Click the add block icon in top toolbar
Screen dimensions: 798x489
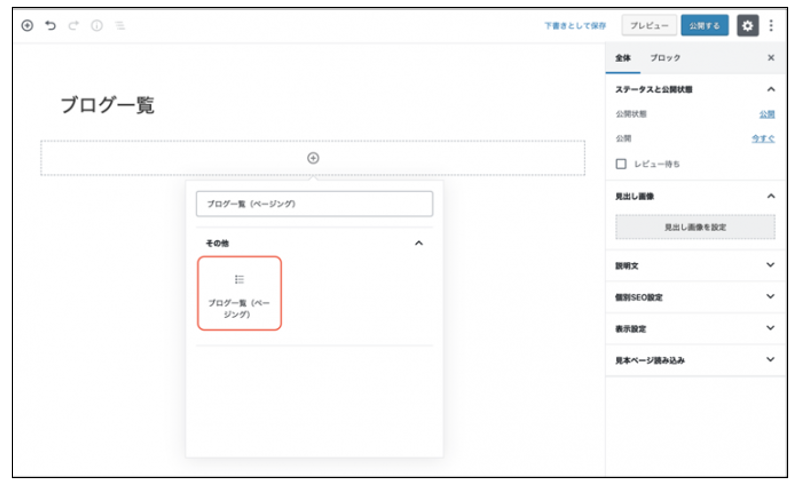click(x=27, y=25)
